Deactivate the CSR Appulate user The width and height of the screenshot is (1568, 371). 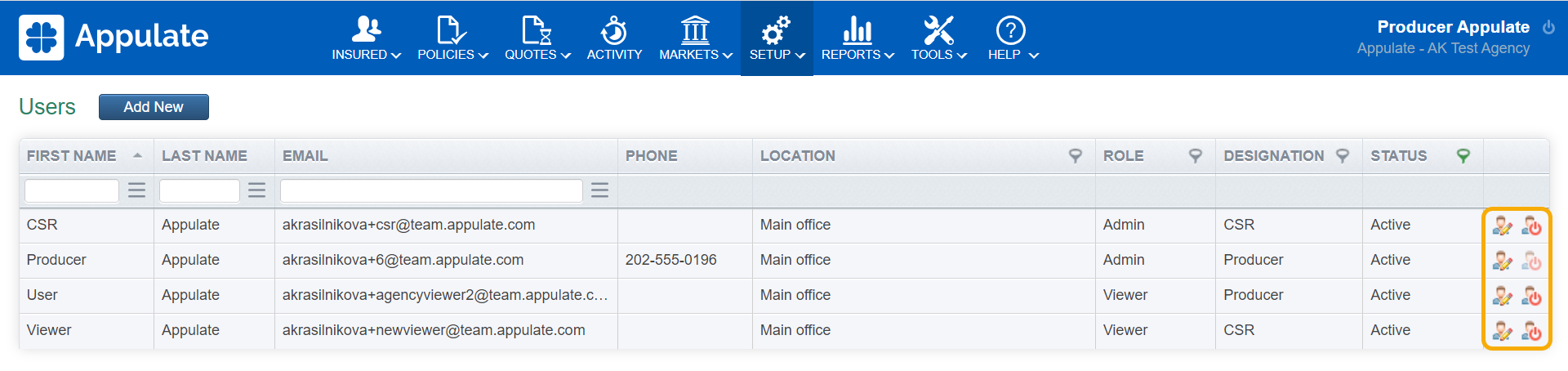click(x=1531, y=226)
